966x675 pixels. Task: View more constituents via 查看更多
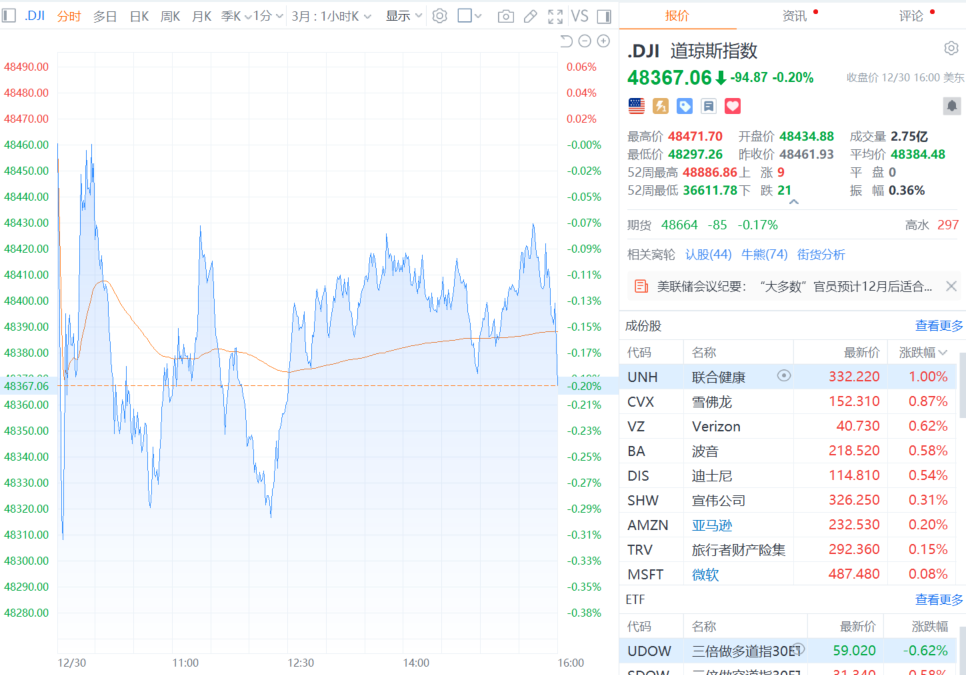[939, 326]
